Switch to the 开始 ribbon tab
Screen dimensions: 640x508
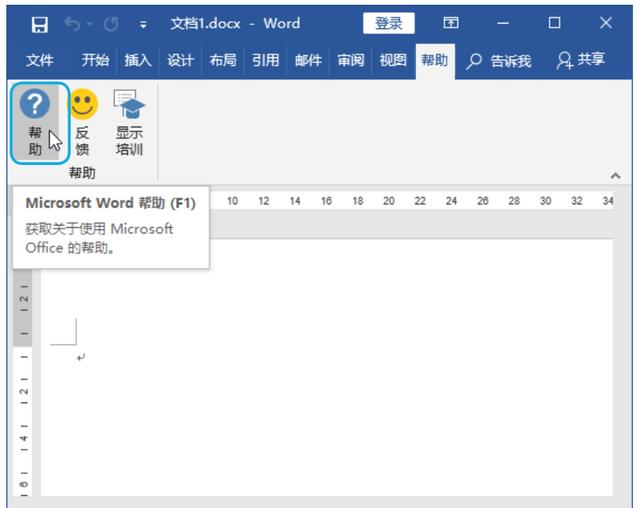[x=95, y=60]
